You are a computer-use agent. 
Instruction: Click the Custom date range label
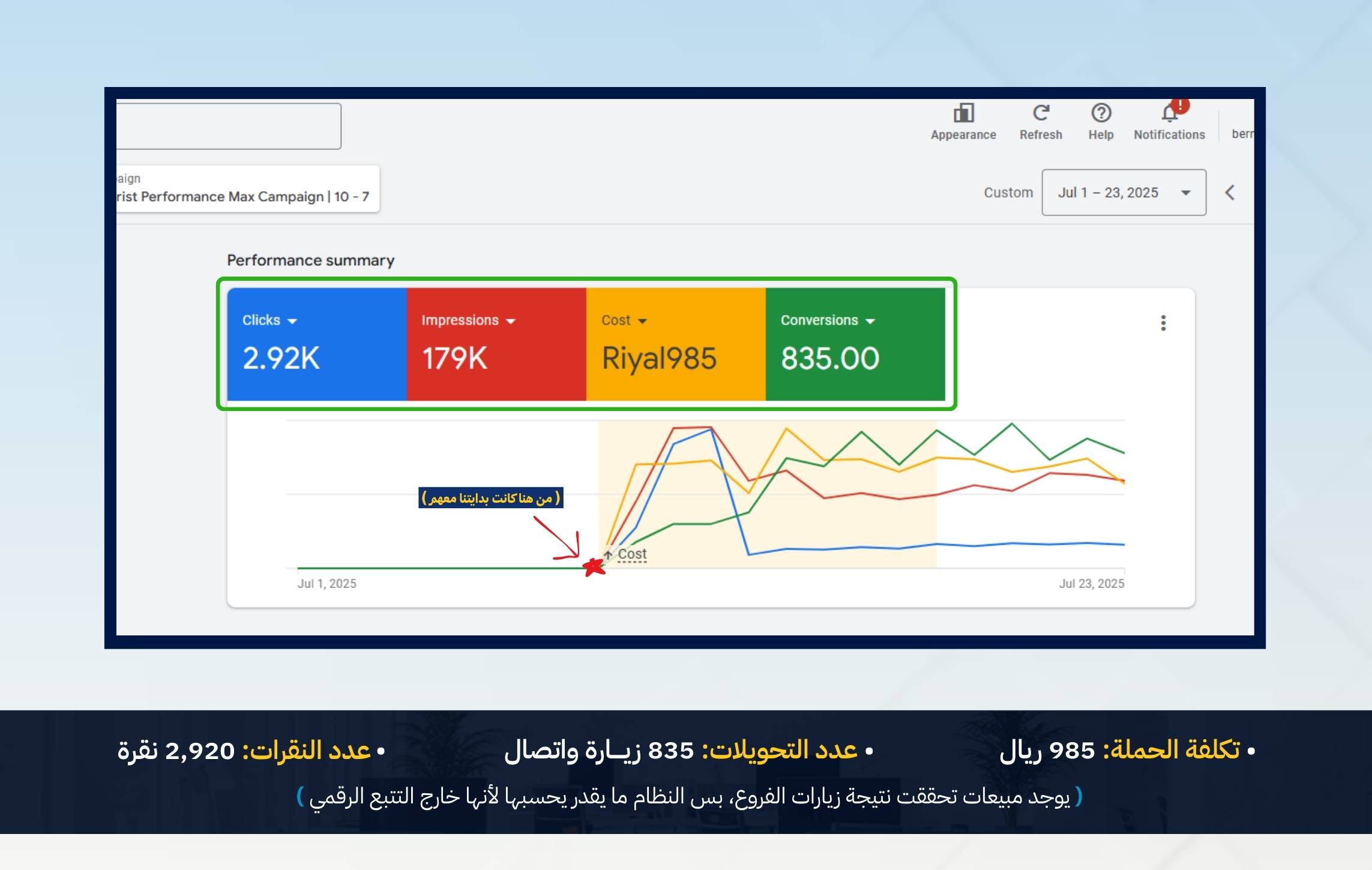(x=1008, y=193)
